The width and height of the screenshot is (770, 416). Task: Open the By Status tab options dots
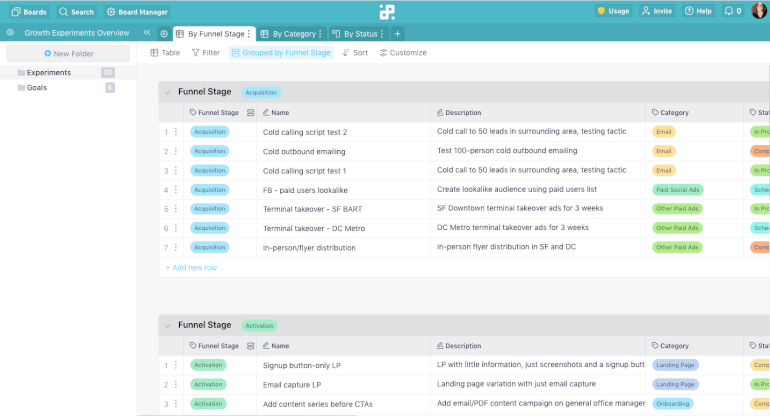(x=382, y=34)
